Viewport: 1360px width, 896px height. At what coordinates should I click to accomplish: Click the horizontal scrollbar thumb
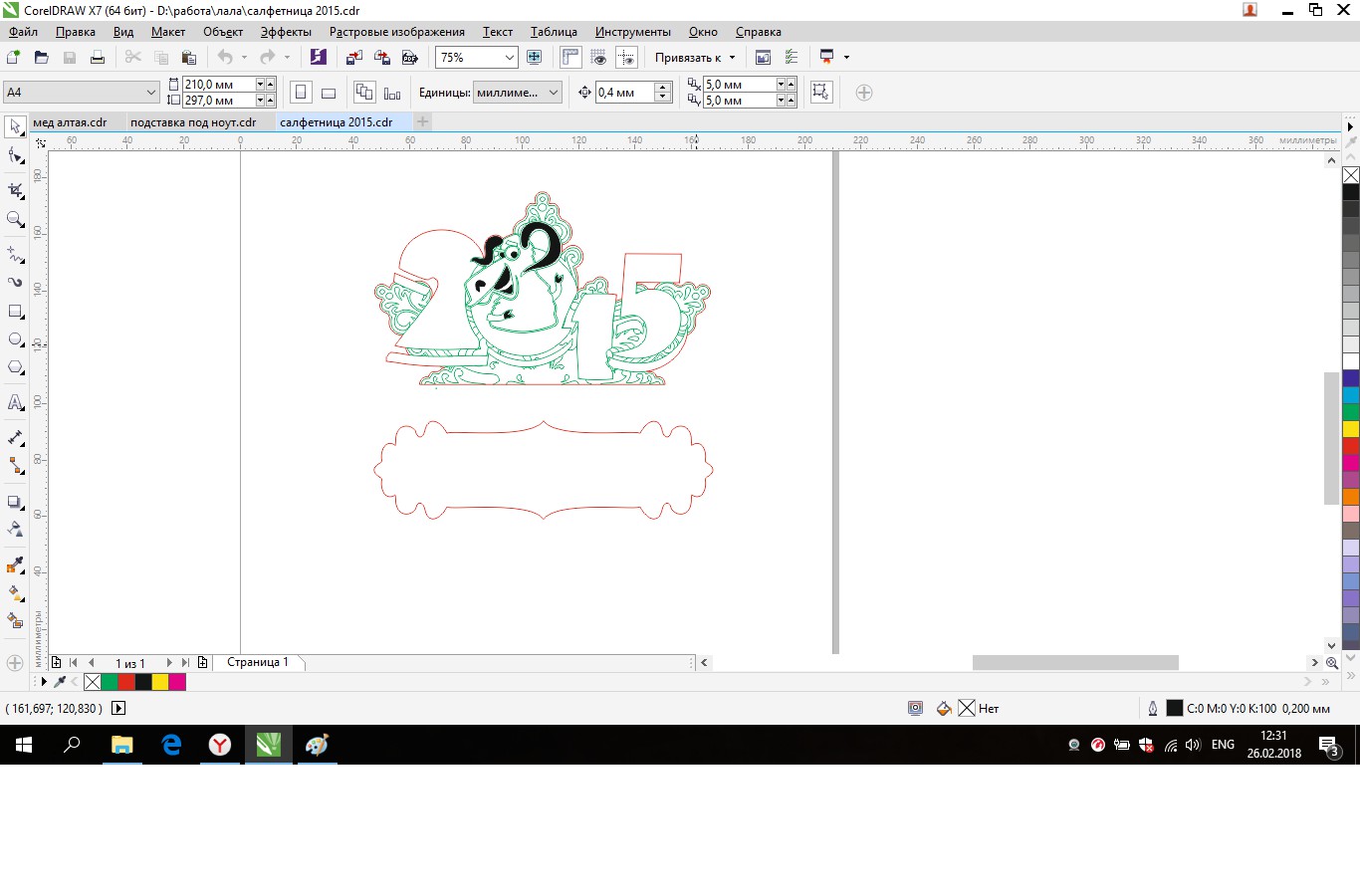[x=1075, y=662]
